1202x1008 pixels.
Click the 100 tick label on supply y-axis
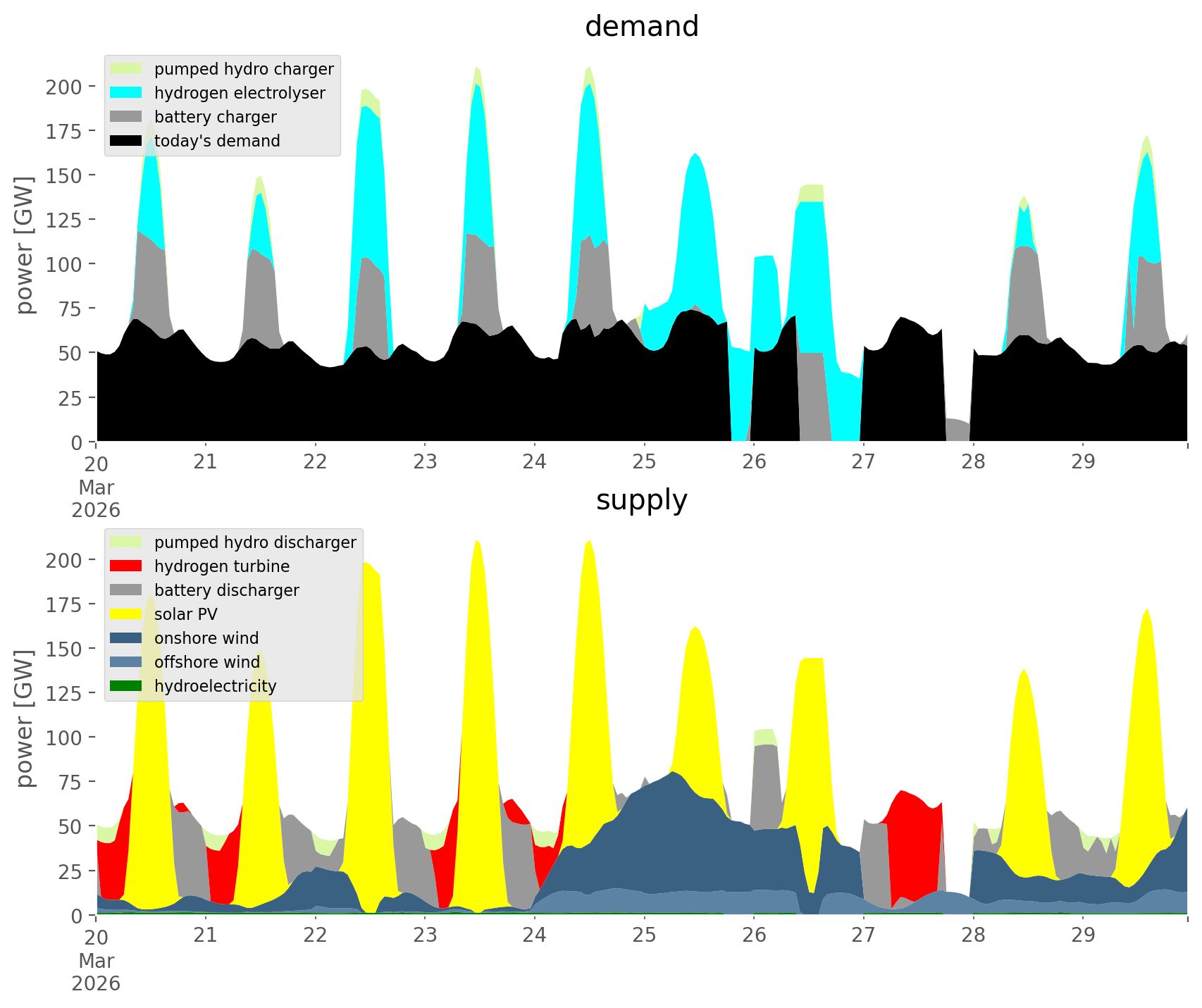click(63, 738)
